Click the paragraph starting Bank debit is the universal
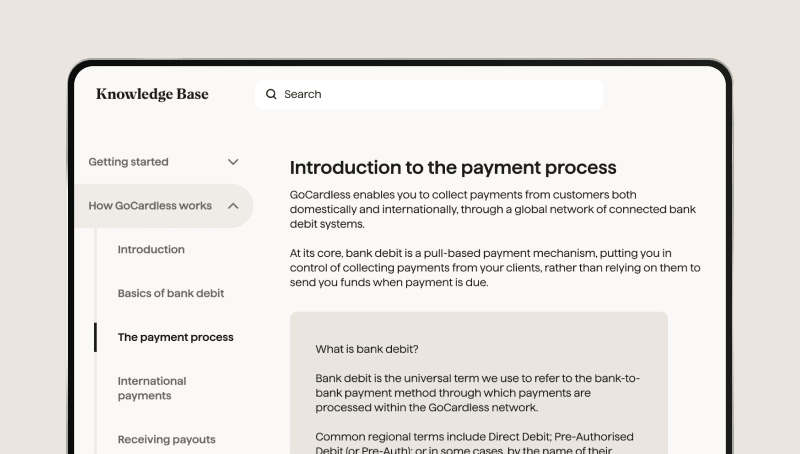800x454 pixels. (x=478, y=393)
